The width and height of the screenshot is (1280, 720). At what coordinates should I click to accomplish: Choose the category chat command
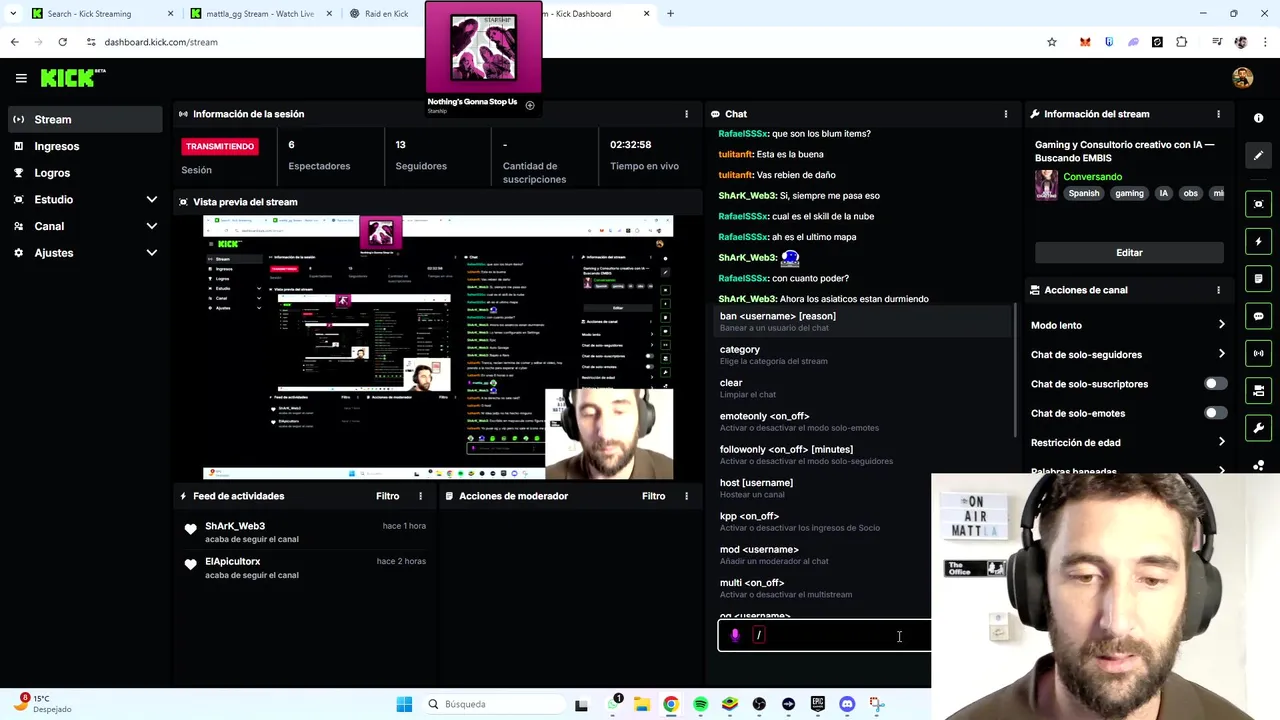864,355
